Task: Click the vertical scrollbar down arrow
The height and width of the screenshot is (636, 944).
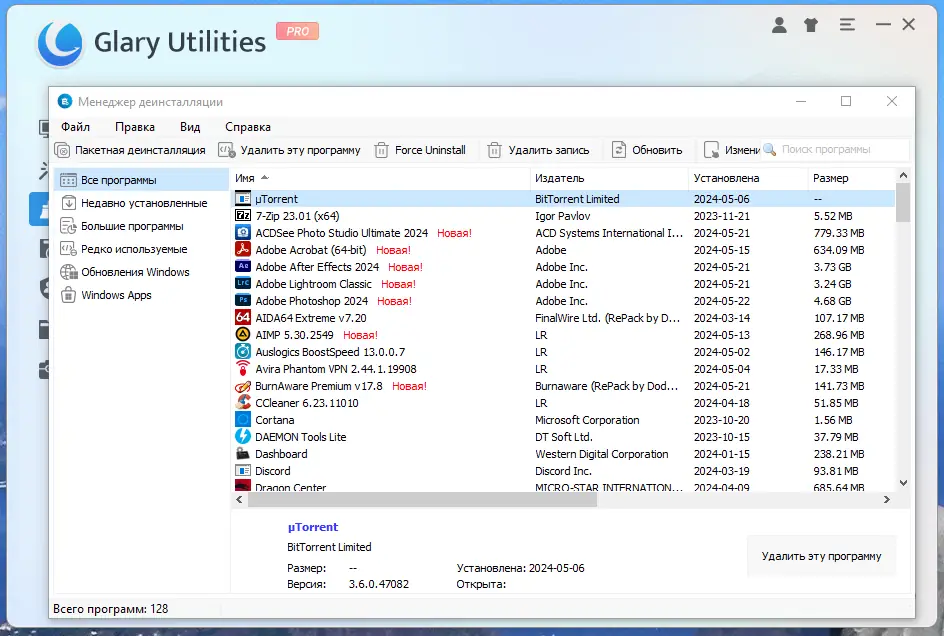Action: (903, 482)
